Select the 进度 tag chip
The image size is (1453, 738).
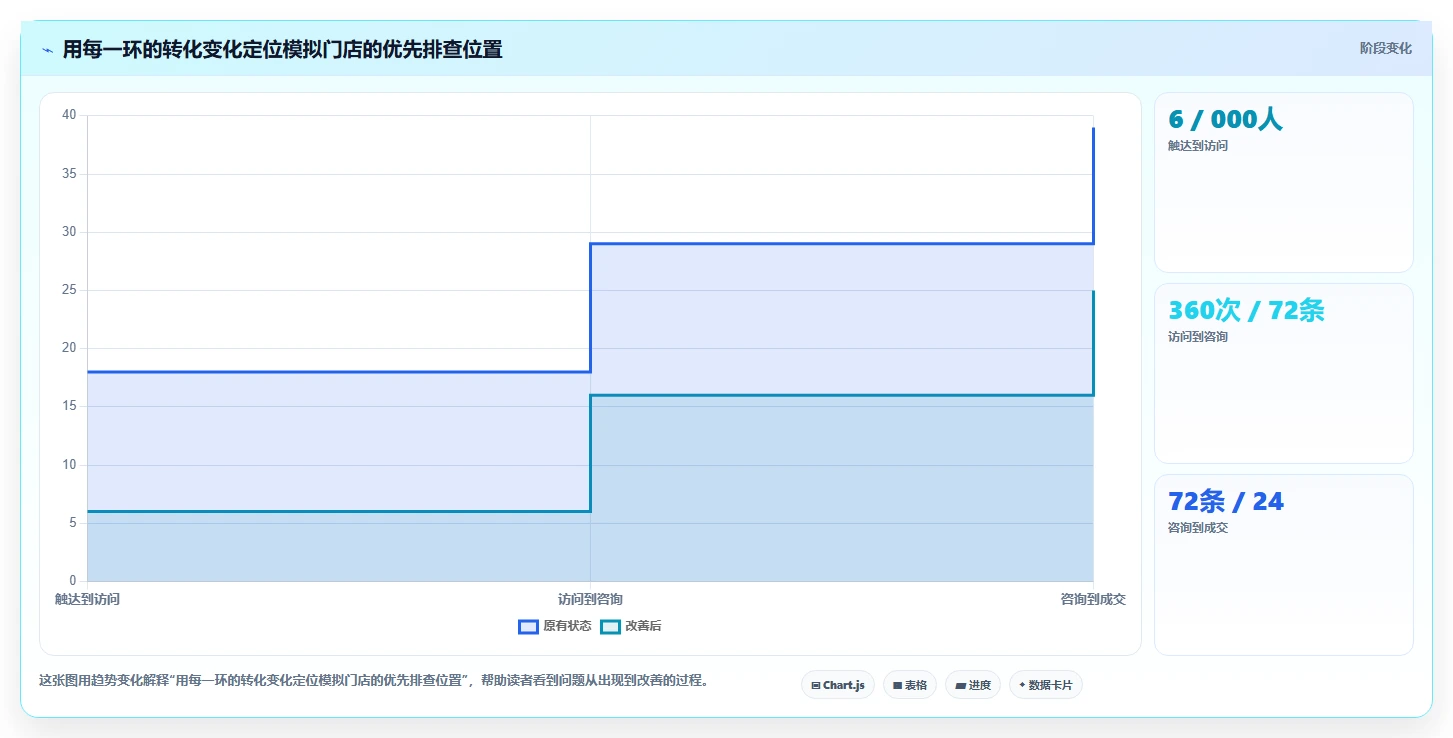click(x=973, y=685)
